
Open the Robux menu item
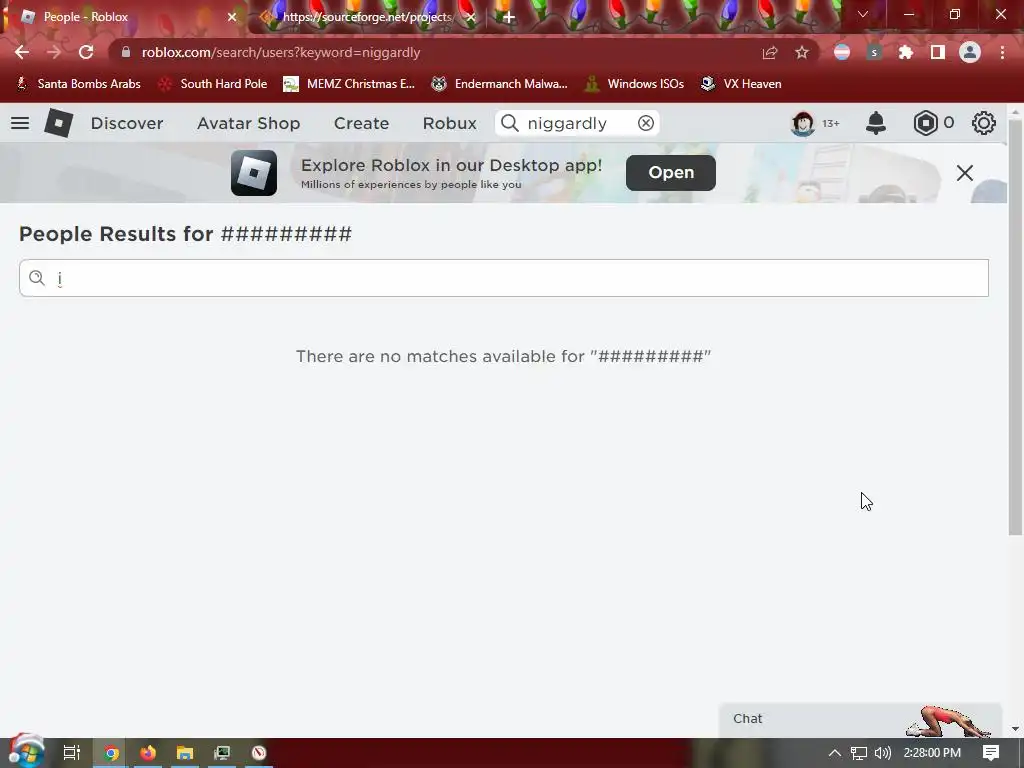tap(449, 123)
